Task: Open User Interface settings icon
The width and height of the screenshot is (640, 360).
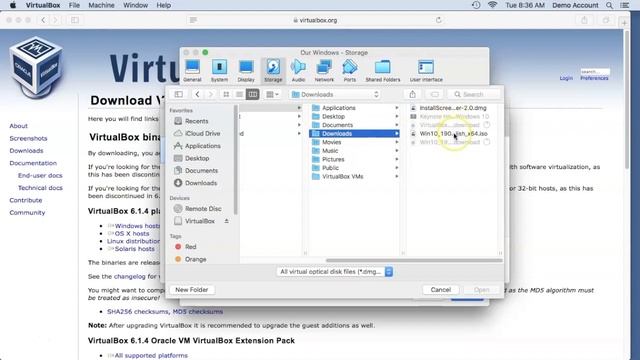Action: 426,71
